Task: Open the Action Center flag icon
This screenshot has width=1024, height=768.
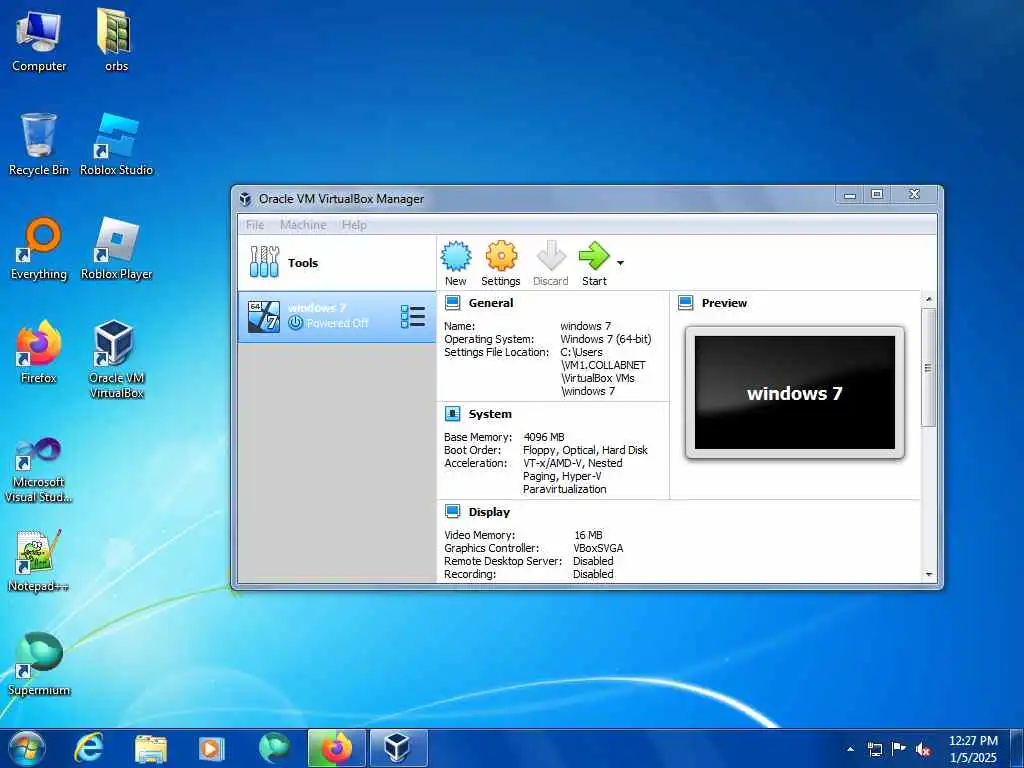Action: tap(899, 749)
